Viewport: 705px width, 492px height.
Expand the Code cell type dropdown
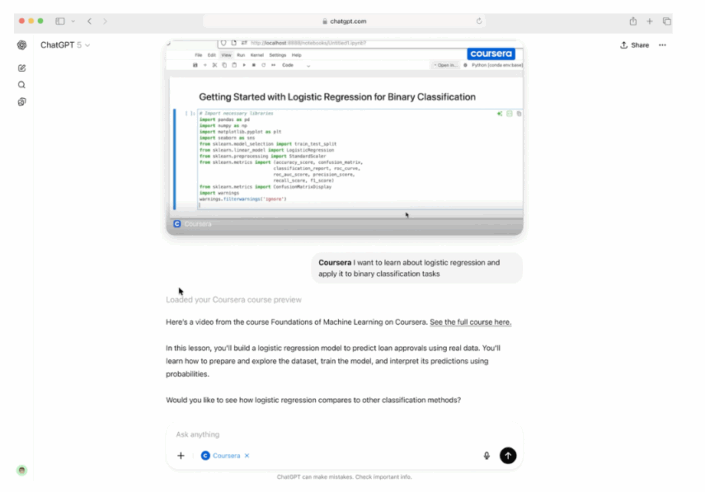point(296,65)
